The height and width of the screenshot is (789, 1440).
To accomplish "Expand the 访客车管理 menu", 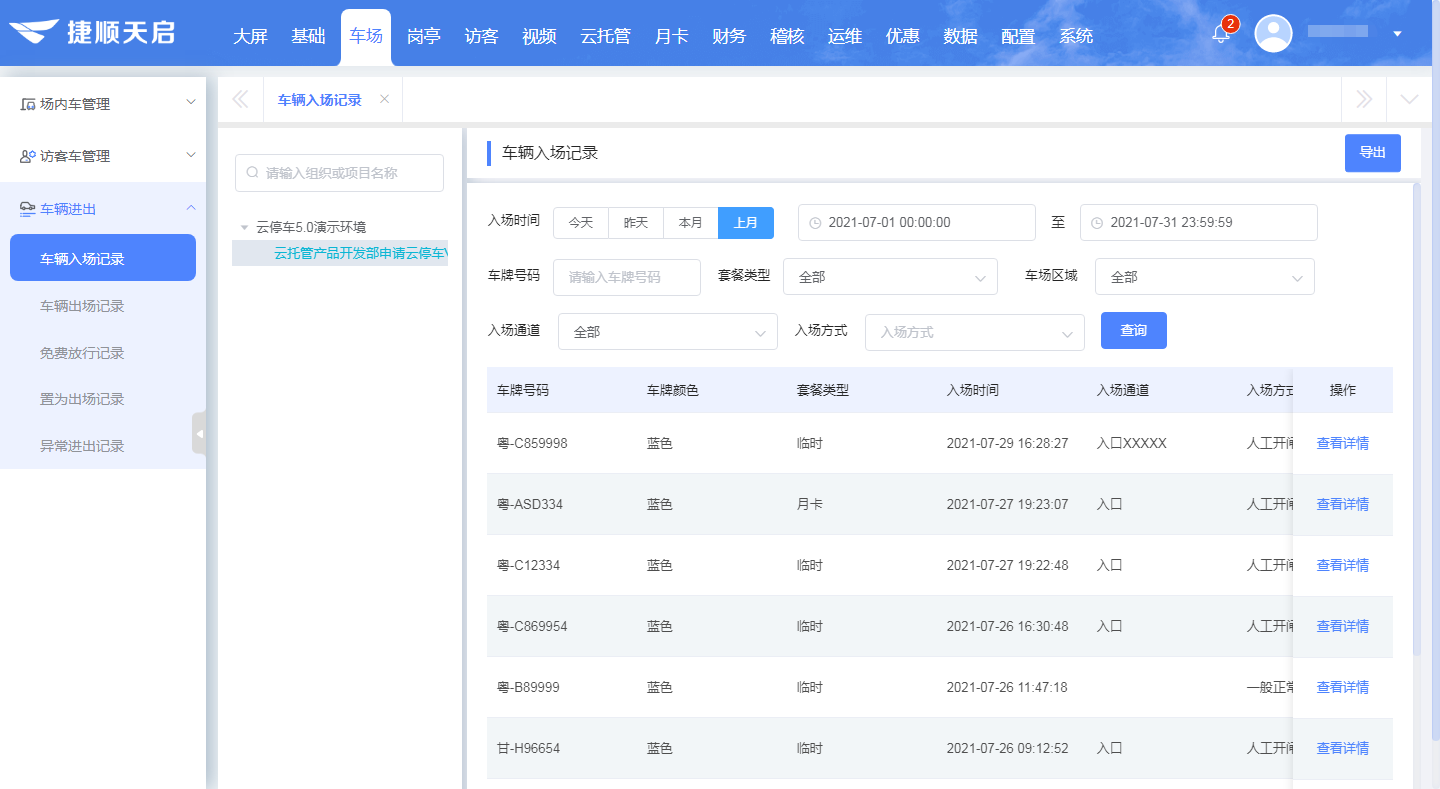I will 191,155.
